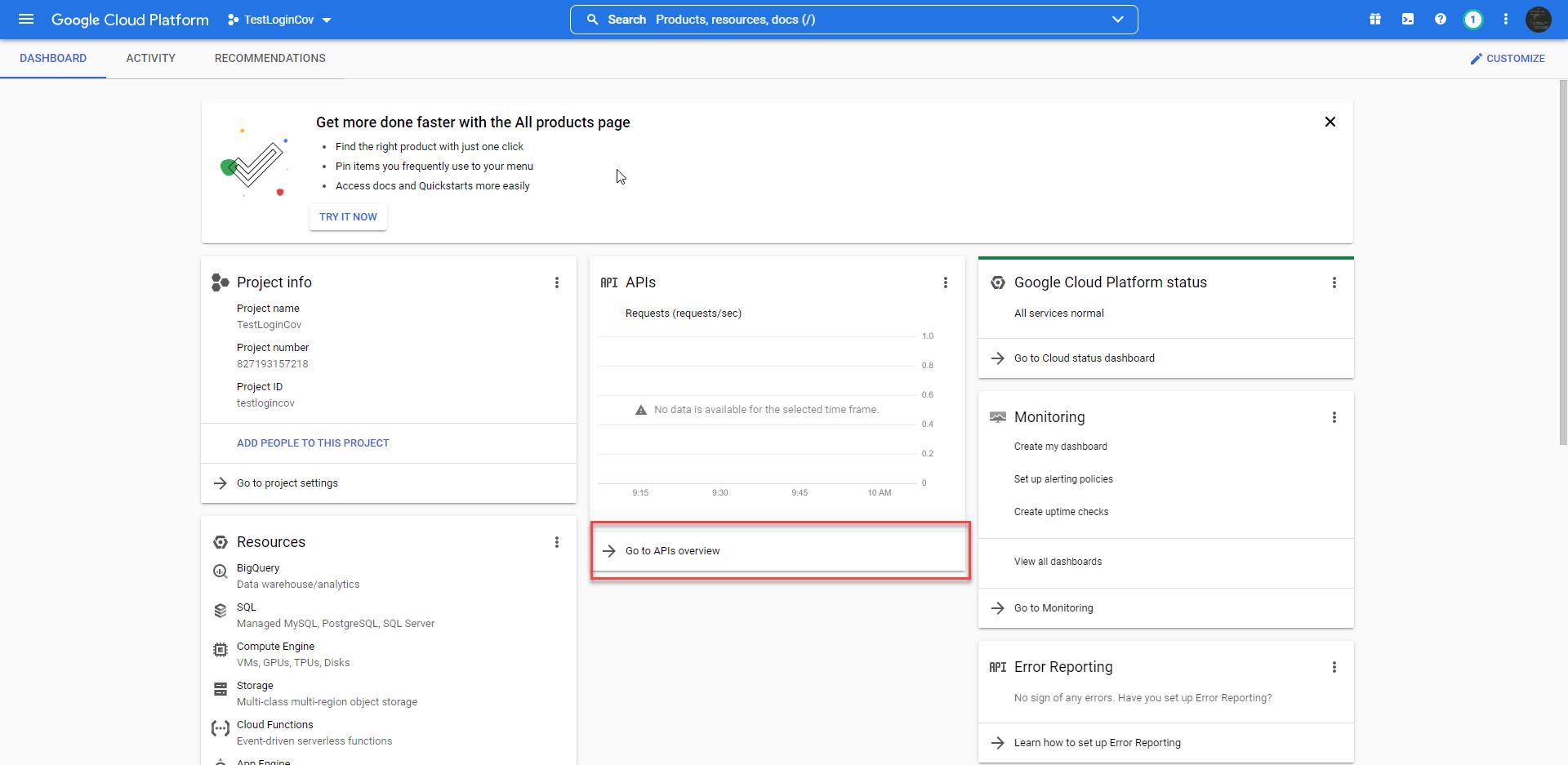Switch to the Activity tab

click(150, 58)
